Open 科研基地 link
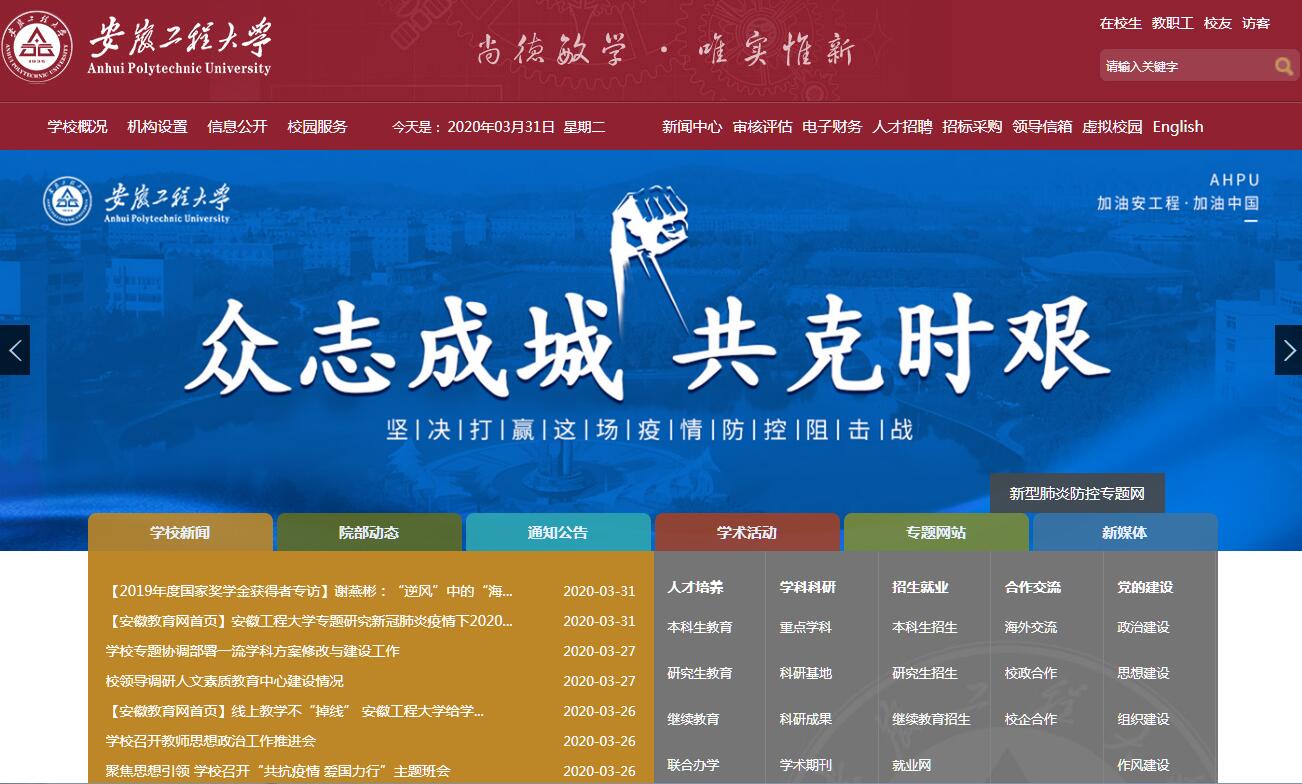This screenshot has height=784, width=1302. pyautogui.click(x=806, y=673)
